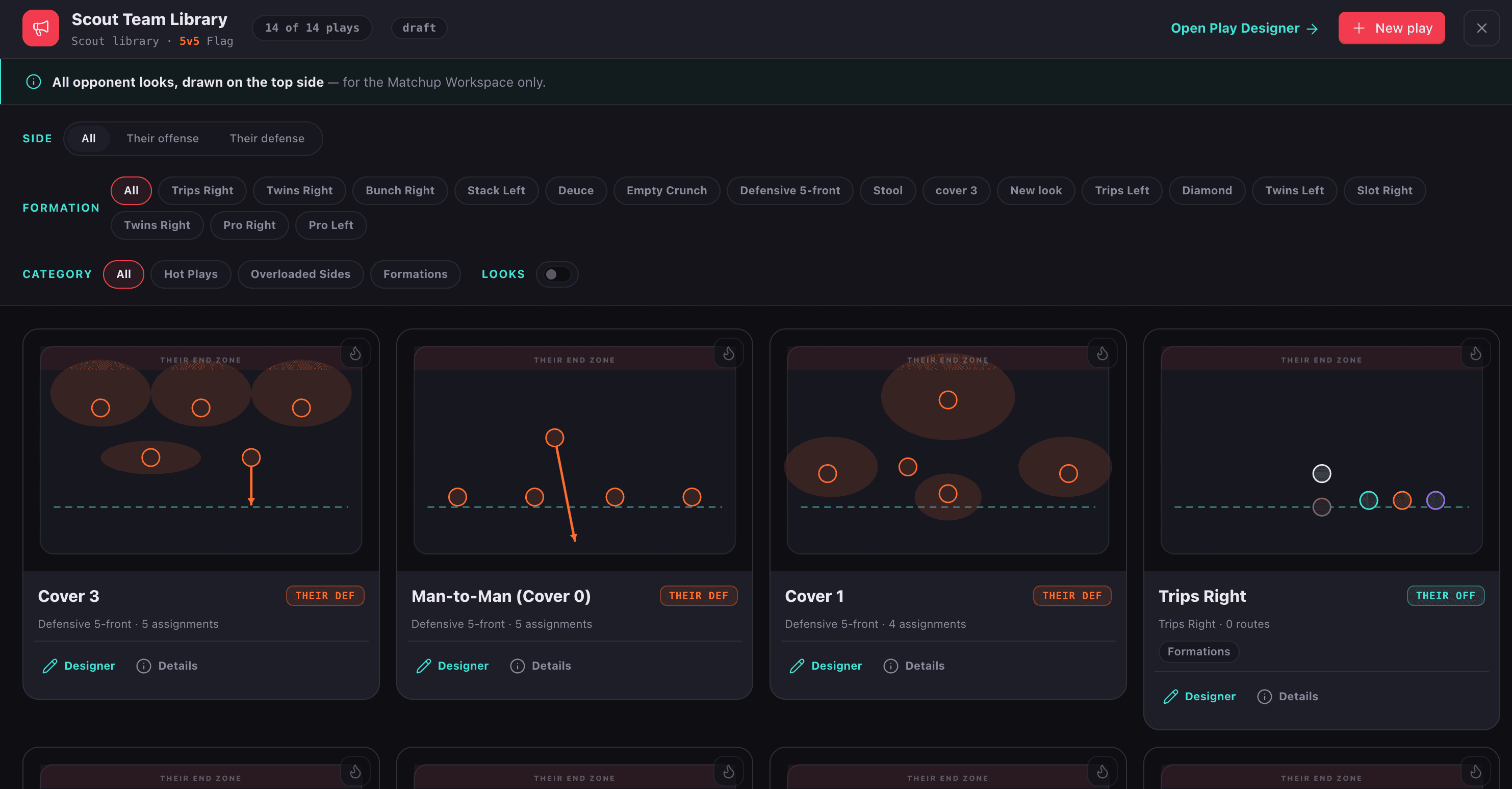1512x789 pixels.
Task: Filter formations by Trips Right chip
Action: [x=202, y=191]
